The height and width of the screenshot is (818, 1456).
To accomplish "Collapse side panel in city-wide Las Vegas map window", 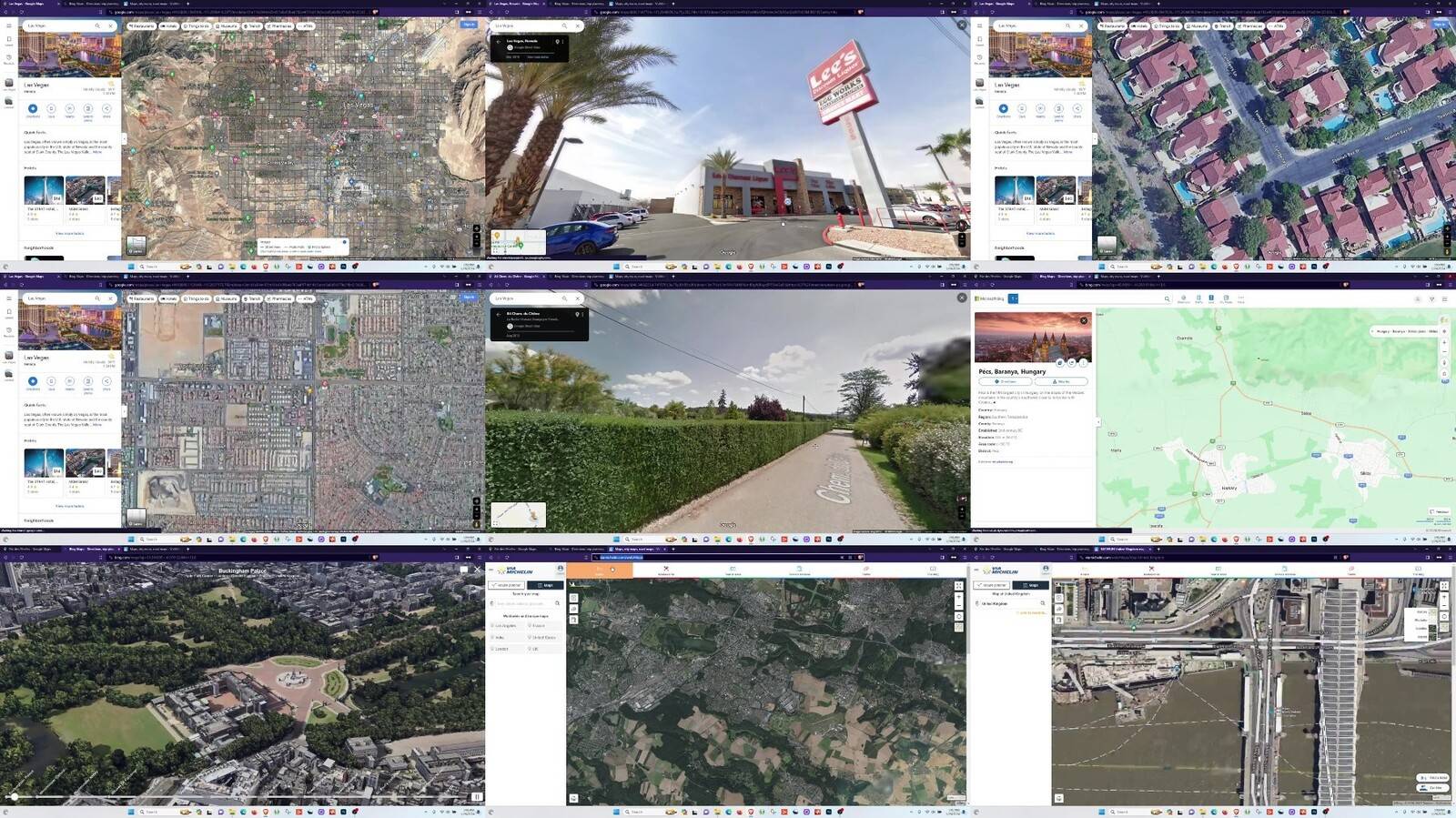I will coord(124,139).
